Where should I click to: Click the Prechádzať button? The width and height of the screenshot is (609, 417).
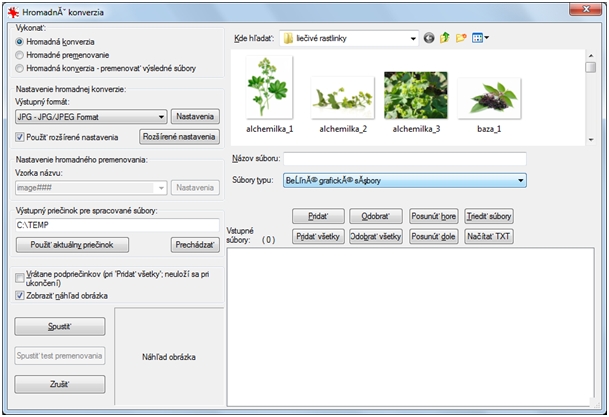click(195, 245)
